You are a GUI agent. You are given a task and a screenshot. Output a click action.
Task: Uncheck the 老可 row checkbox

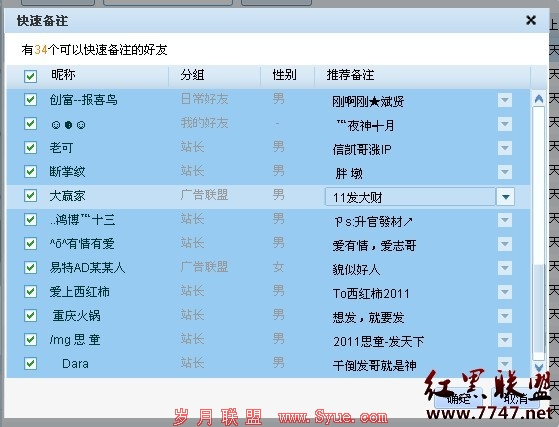click(30, 147)
